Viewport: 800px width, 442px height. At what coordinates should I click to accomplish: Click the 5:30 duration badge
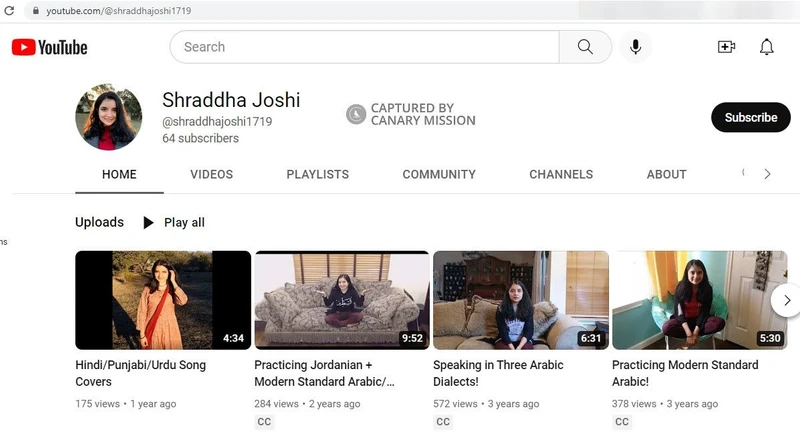(x=770, y=338)
